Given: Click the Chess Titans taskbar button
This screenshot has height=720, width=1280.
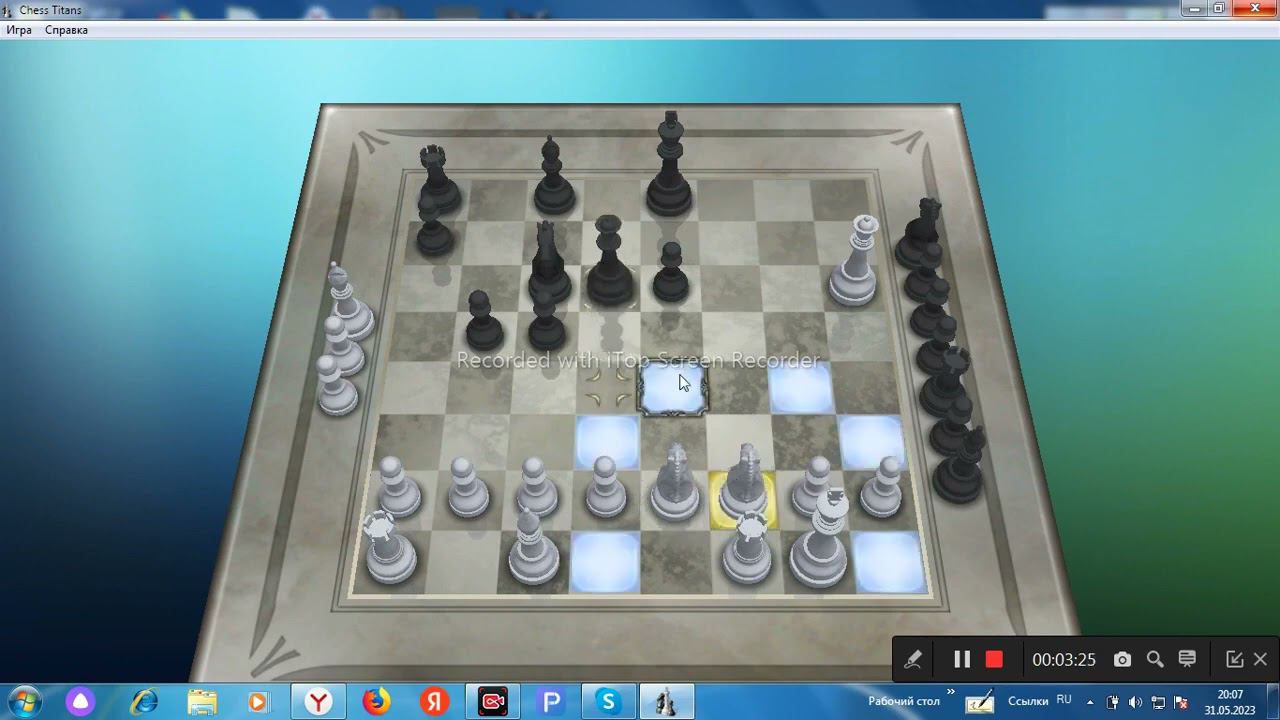Looking at the screenshot, I should click(667, 702).
